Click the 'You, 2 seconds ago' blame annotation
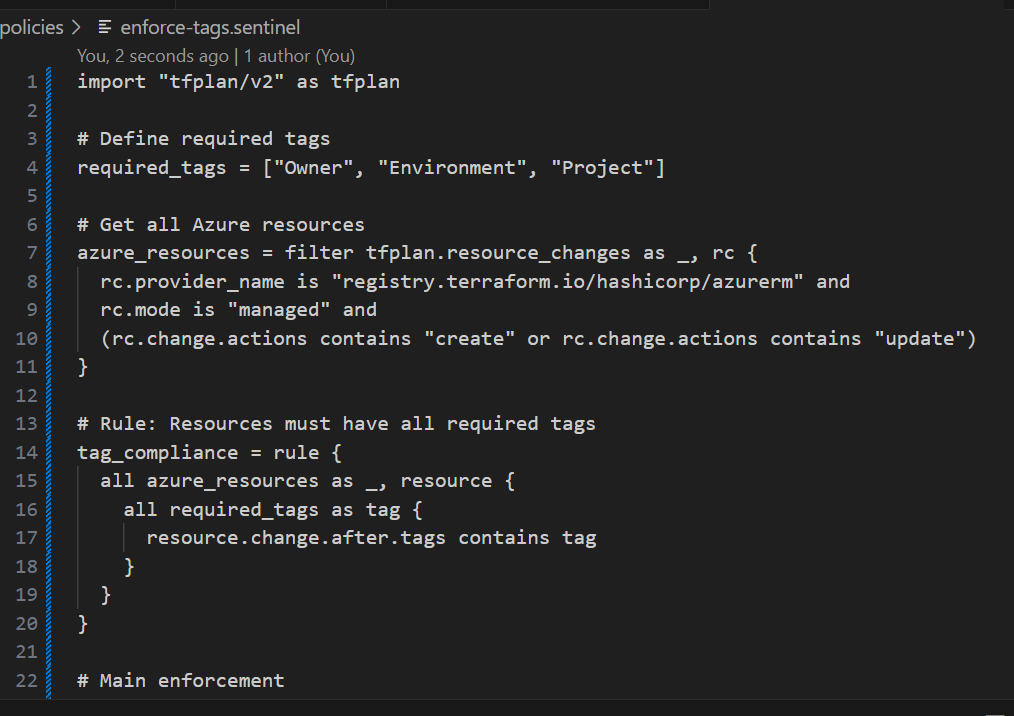Image resolution: width=1014 pixels, height=716 pixels. [x=153, y=56]
